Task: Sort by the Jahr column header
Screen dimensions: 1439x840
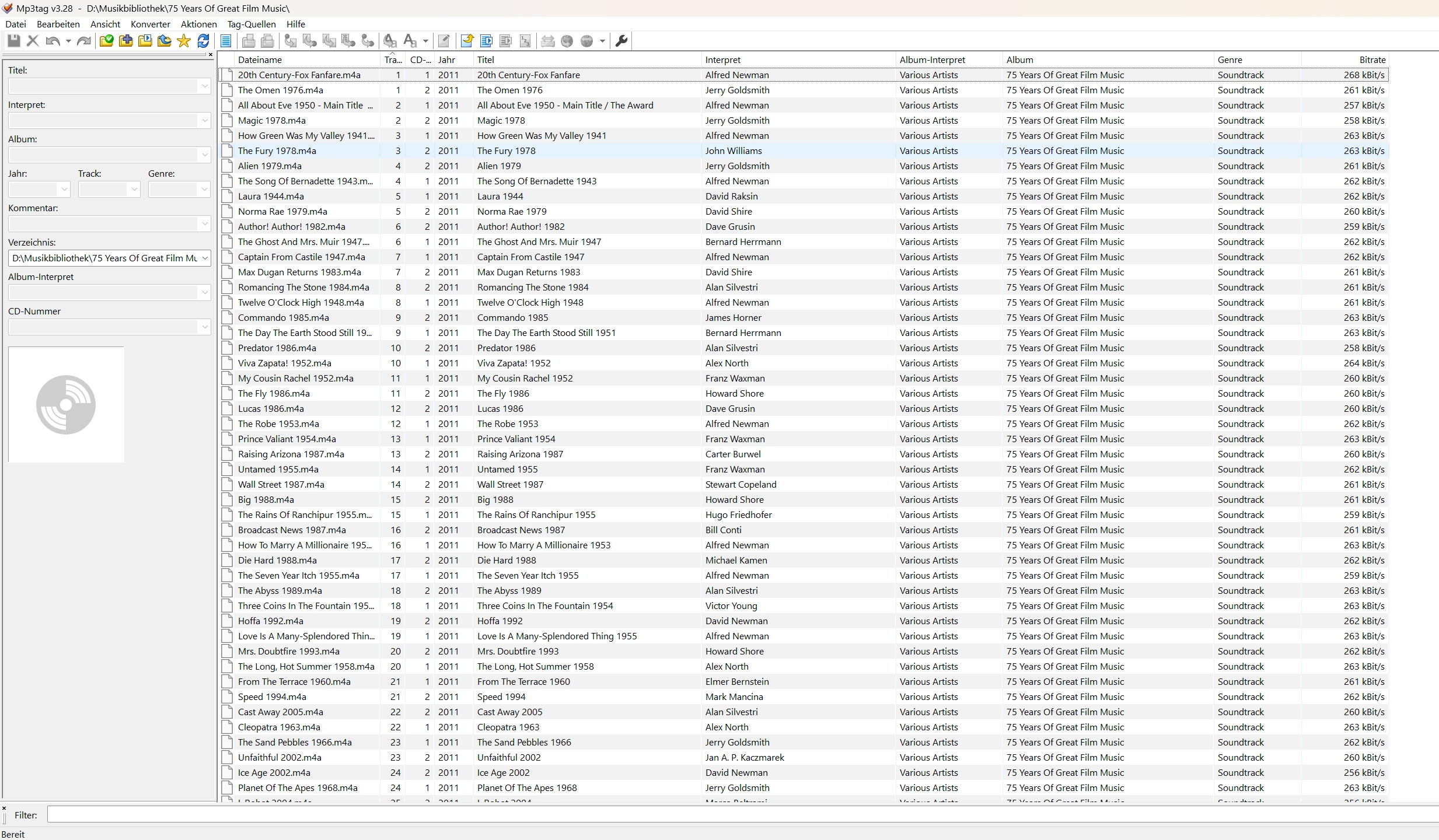Action: coord(454,60)
